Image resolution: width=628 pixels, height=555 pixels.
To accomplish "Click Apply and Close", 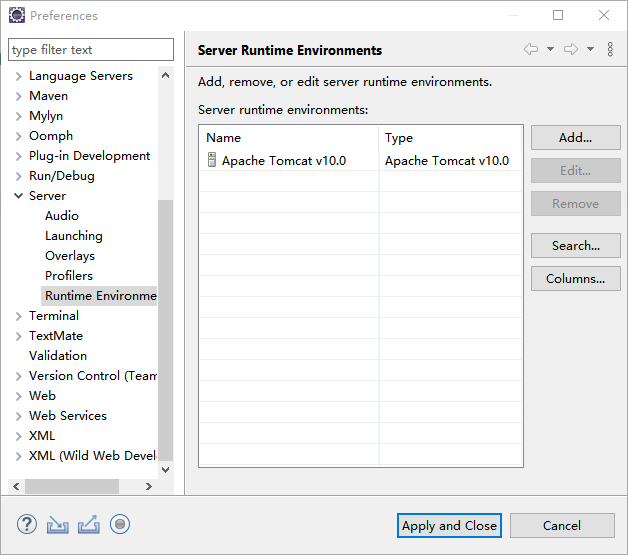I will pos(449,525).
